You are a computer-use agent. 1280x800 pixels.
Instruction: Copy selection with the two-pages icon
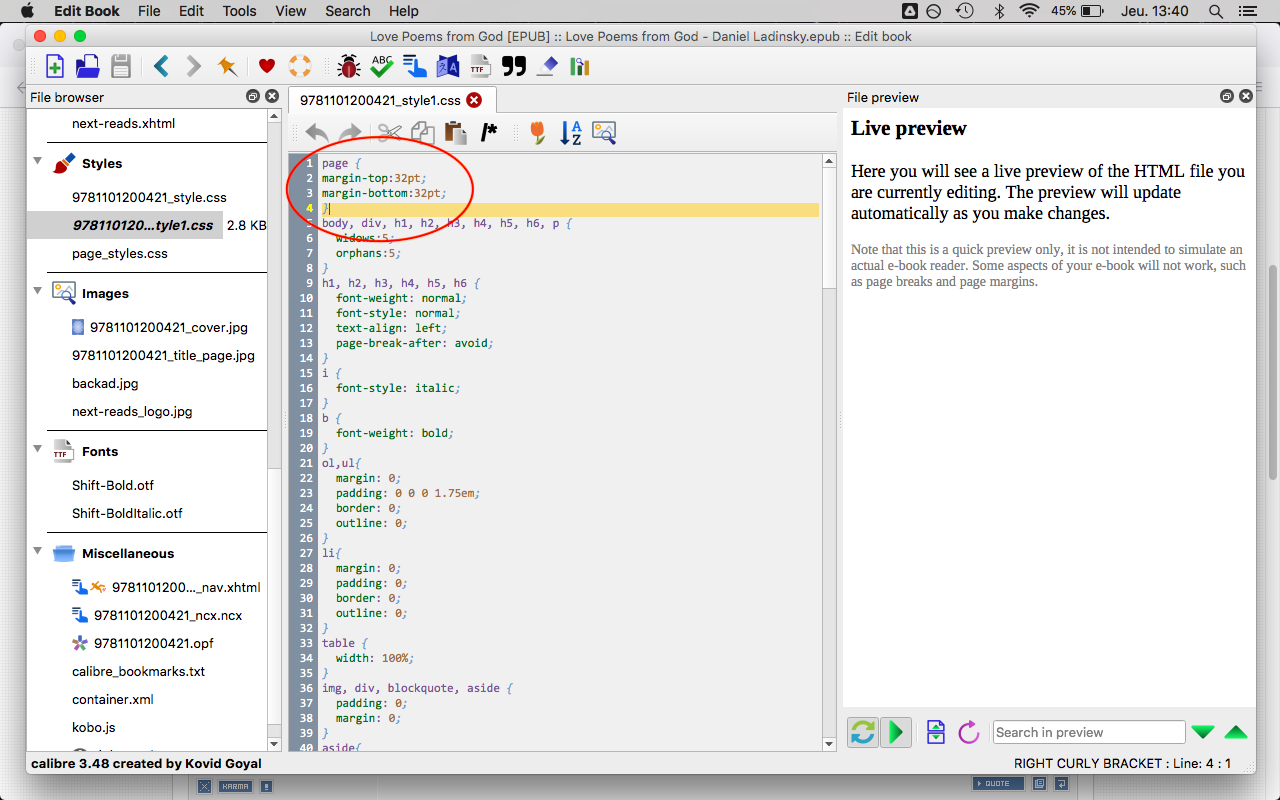point(423,132)
